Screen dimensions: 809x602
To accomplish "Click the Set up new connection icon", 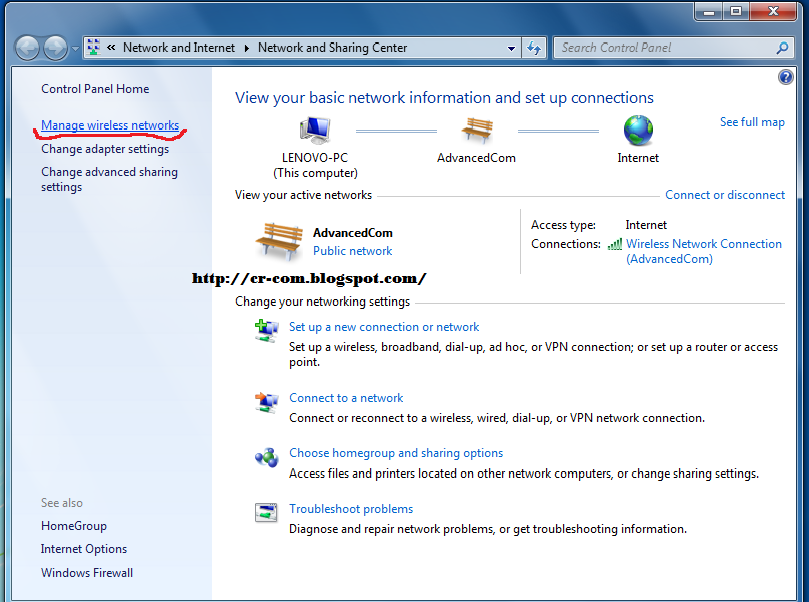I will (x=266, y=330).
